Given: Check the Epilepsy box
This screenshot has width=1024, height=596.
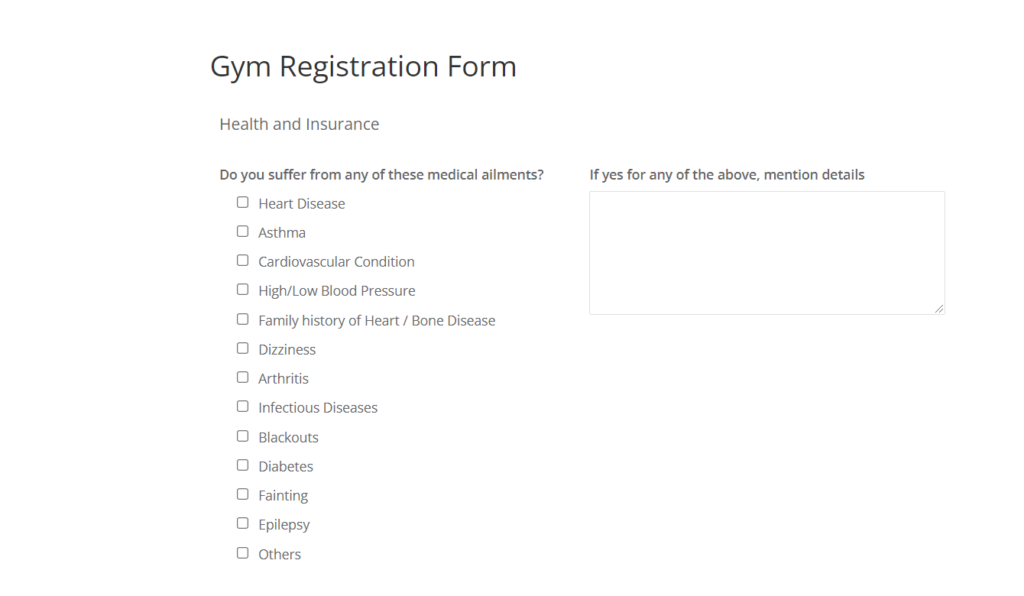Looking at the screenshot, I should pos(242,522).
